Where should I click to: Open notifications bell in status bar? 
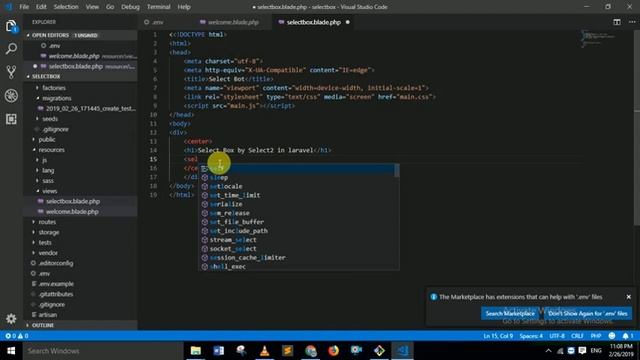point(627,336)
